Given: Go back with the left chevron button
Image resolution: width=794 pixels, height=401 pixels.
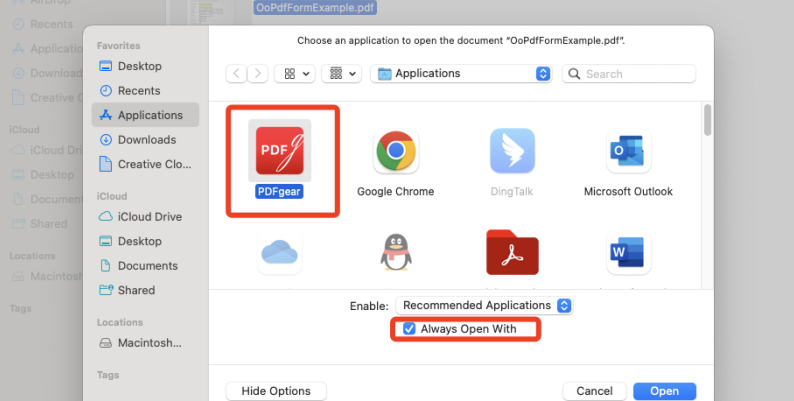Looking at the screenshot, I should 236,73.
